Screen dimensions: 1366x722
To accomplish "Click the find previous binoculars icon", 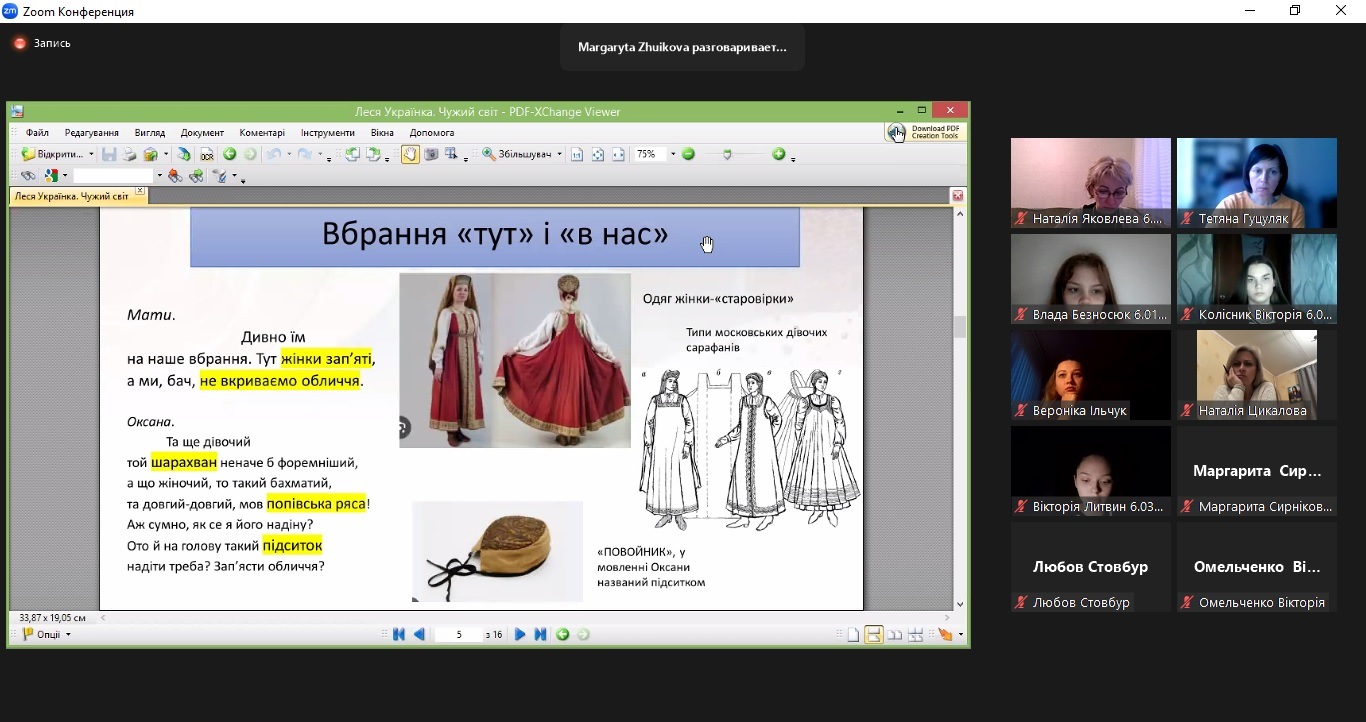I will click(x=175, y=175).
